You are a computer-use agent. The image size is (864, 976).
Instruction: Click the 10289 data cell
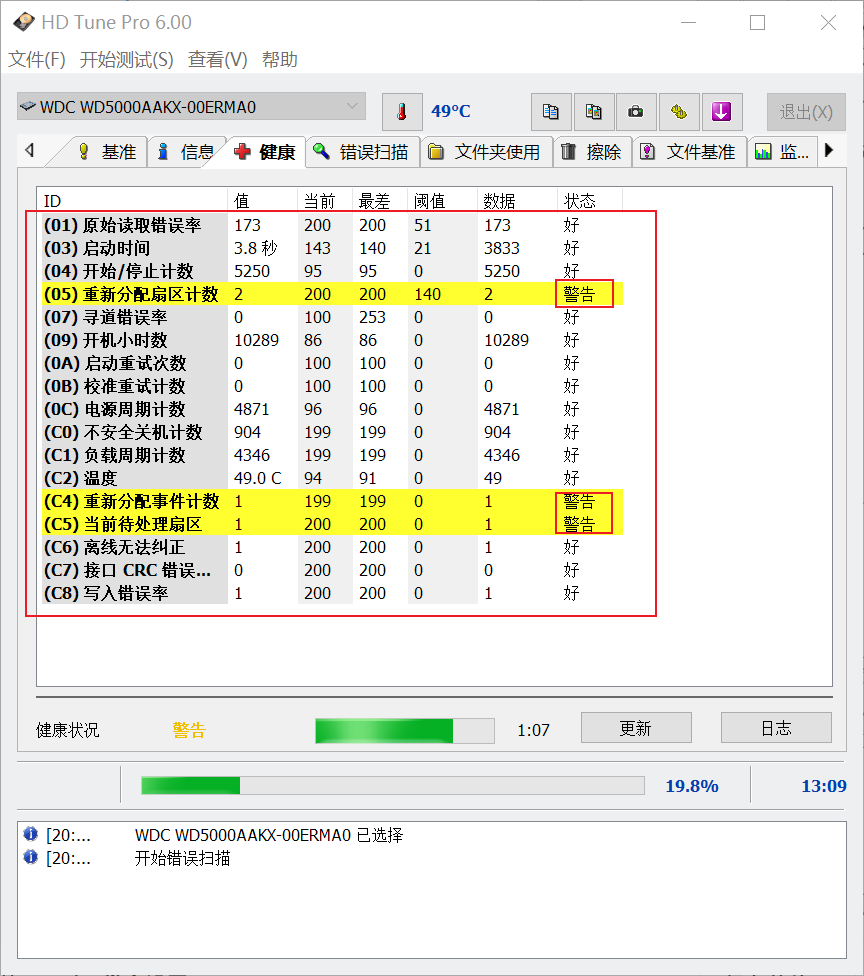click(x=506, y=340)
